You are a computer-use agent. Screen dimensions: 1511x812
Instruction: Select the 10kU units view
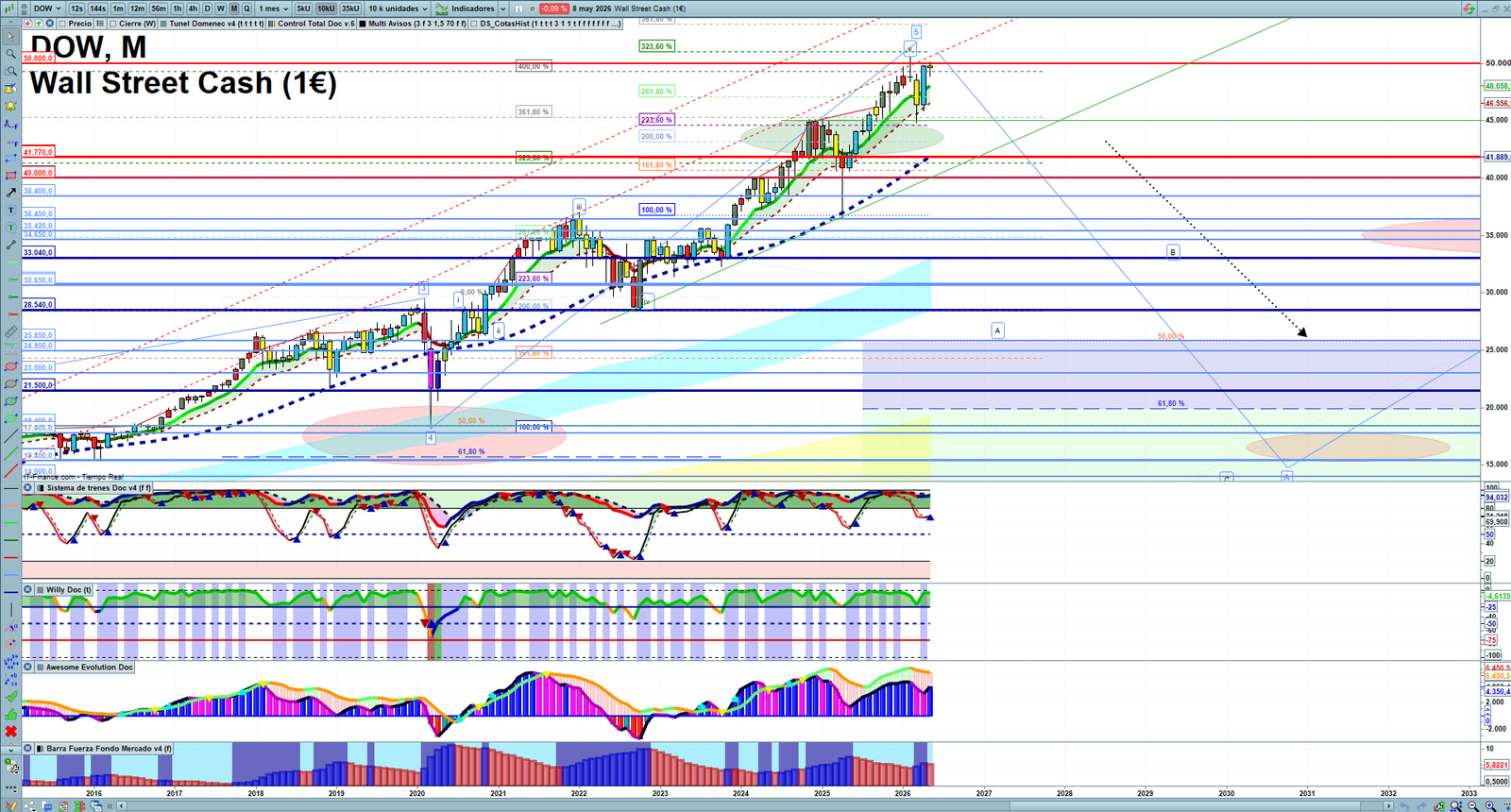coord(326,8)
